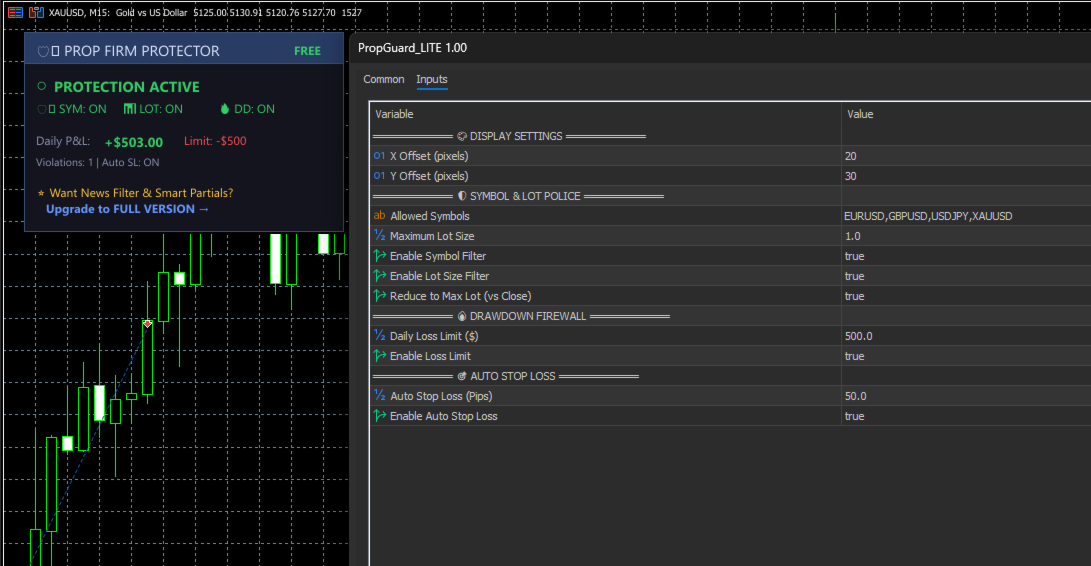
Task: Click the Upgrade to FULL VERSION link
Action: click(x=127, y=209)
